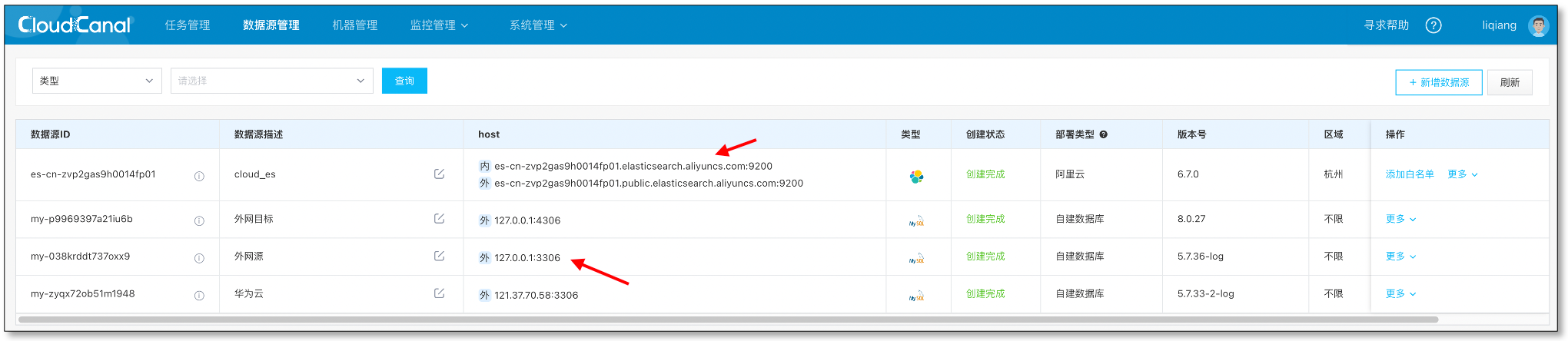Open the help question mark icon
1568x341 pixels.
pos(1433,25)
